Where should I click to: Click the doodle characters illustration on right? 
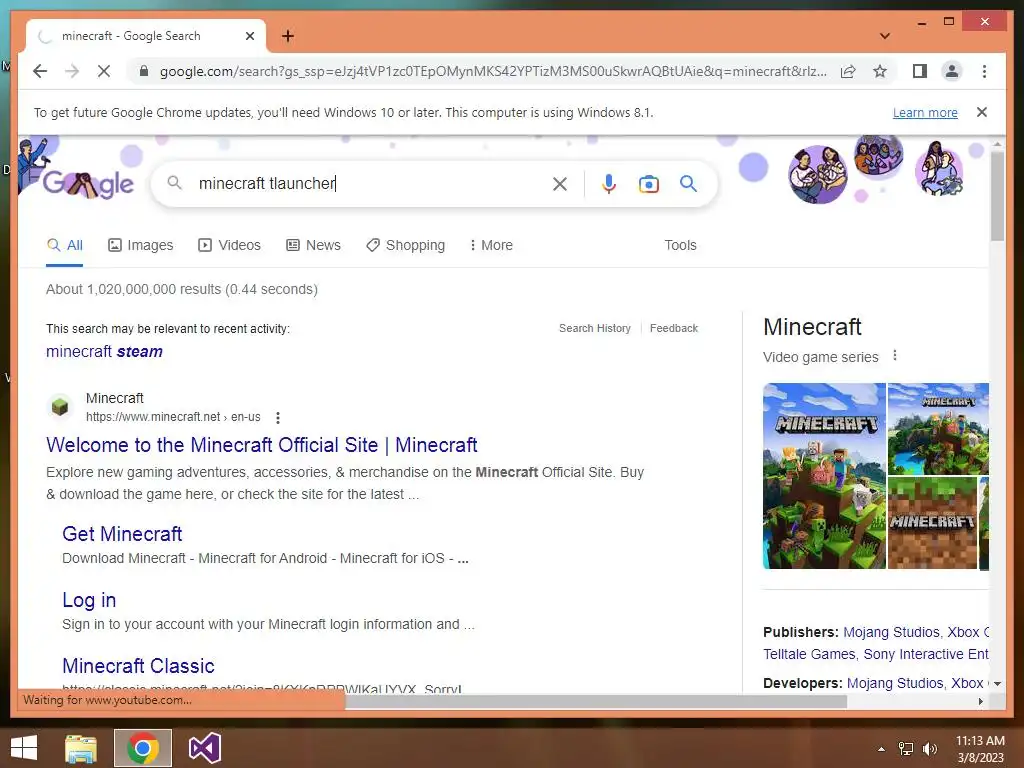pyautogui.click(x=874, y=168)
